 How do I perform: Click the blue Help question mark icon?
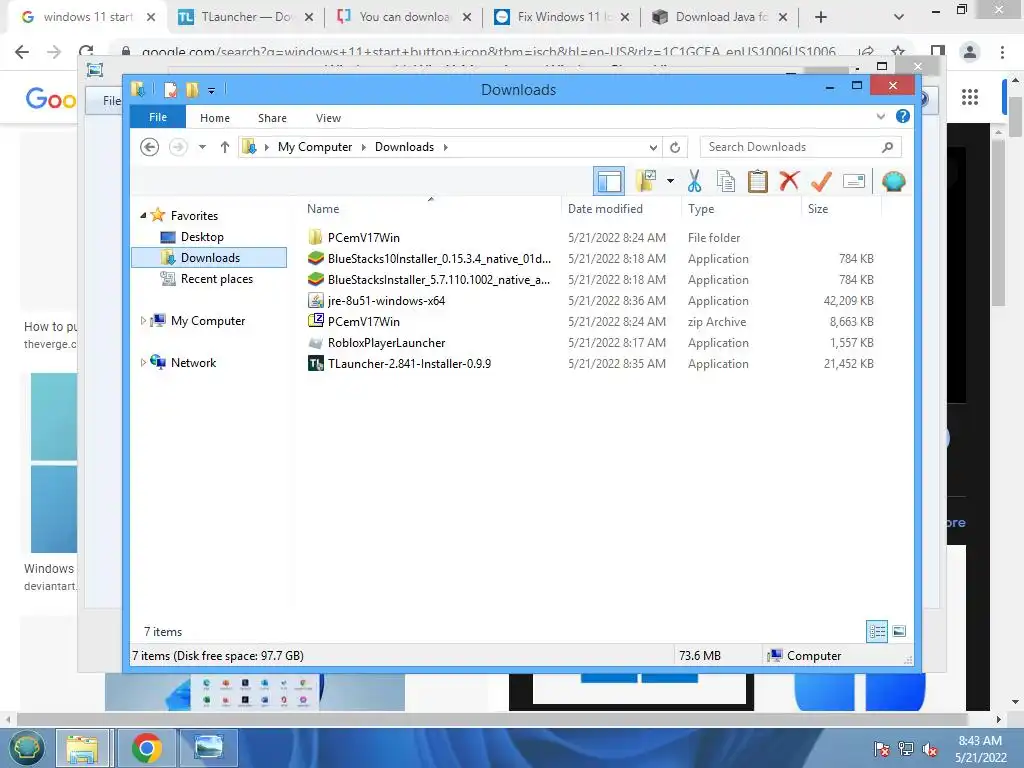coord(903,116)
